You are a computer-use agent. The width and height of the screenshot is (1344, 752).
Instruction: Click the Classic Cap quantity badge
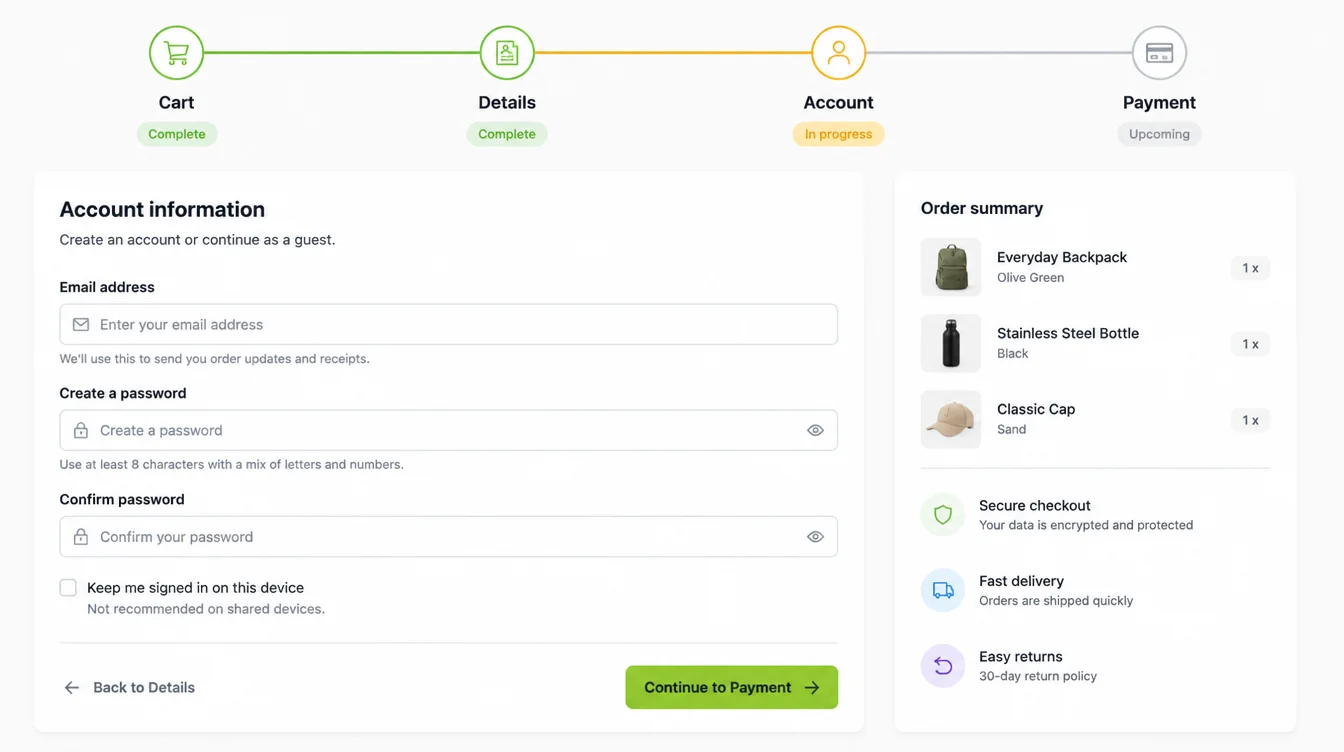[1250, 420]
